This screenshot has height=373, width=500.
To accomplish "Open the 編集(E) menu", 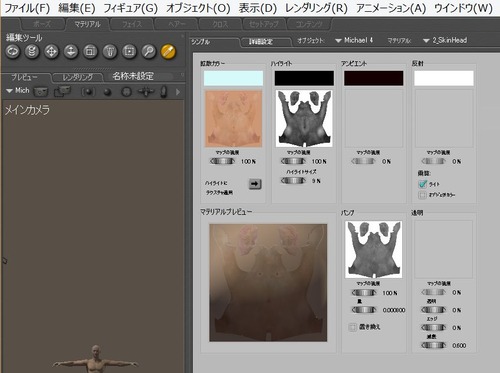I will [x=77, y=8].
